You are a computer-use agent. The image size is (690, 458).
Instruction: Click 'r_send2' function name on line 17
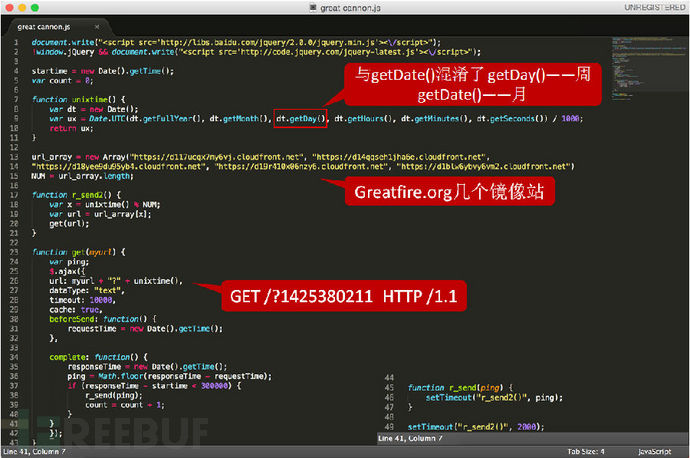click(x=87, y=195)
